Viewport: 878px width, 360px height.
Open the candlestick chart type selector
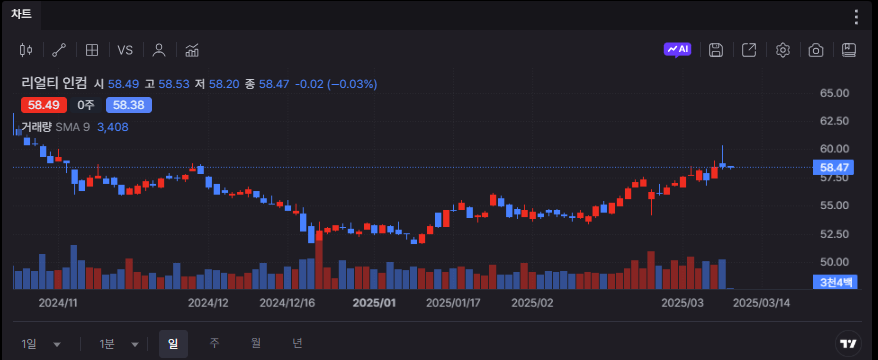point(26,50)
